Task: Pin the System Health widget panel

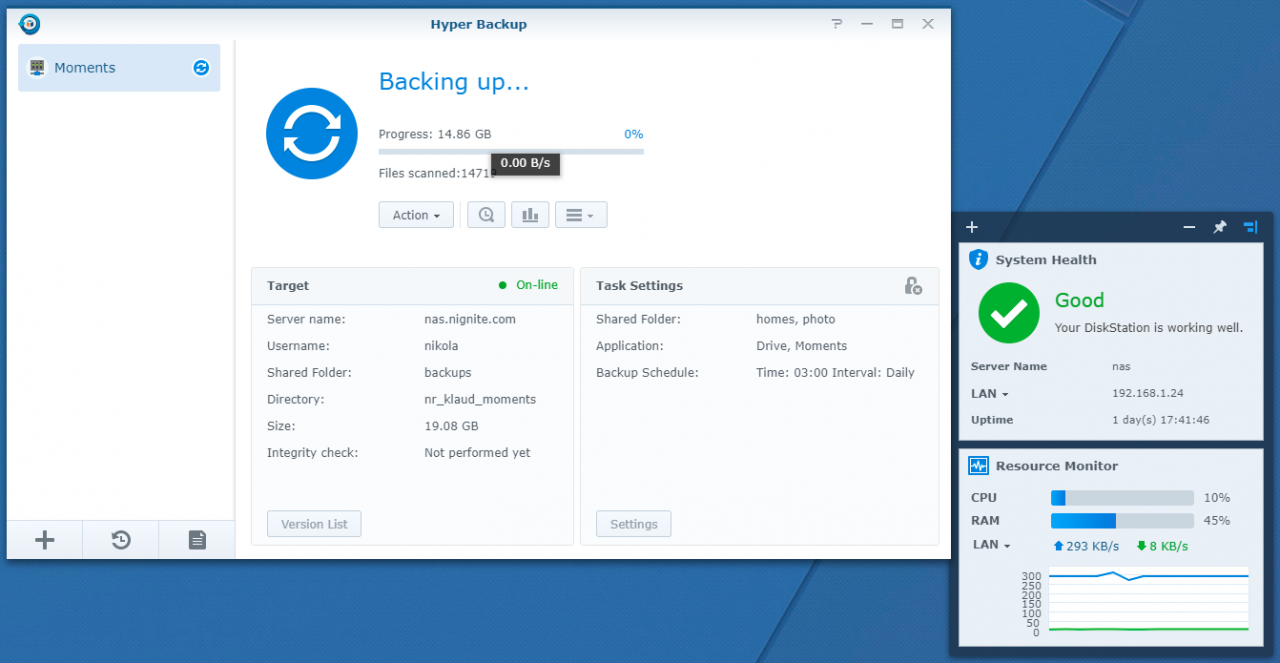Action: click(x=1219, y=227)
